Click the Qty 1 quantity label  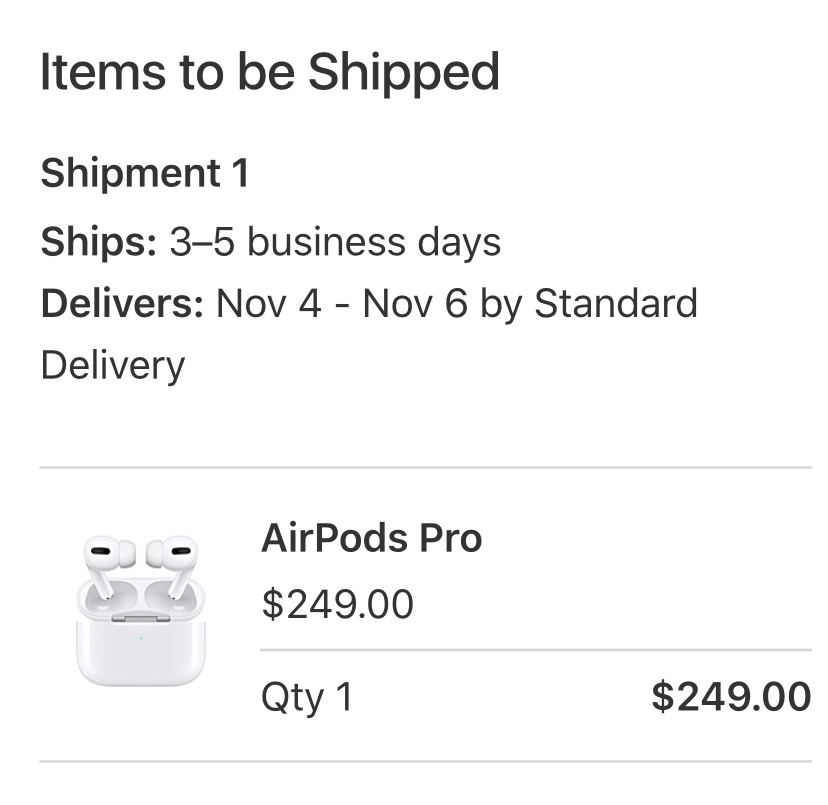[307, 697]
